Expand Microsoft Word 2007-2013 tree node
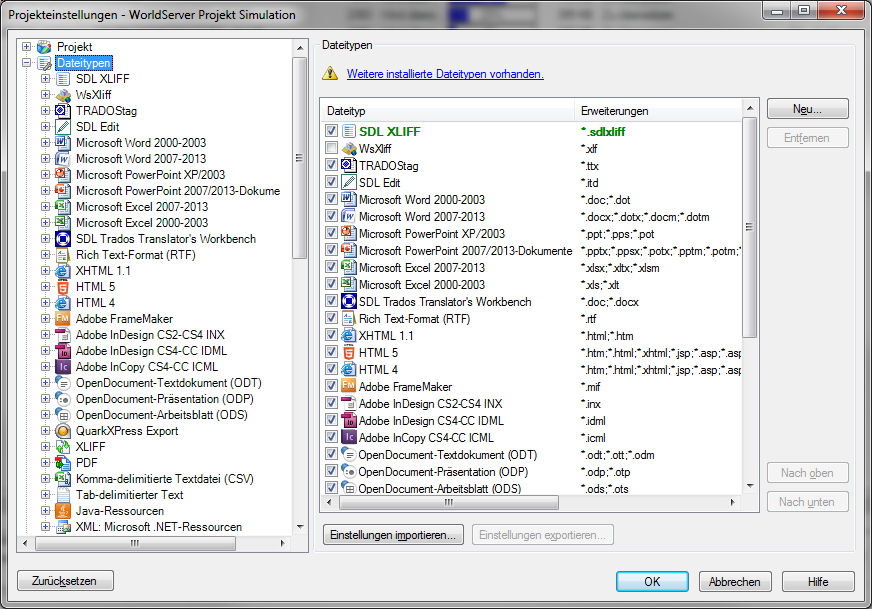The height and width of the screenshot is (609, 872). click(x=46, y=159)
